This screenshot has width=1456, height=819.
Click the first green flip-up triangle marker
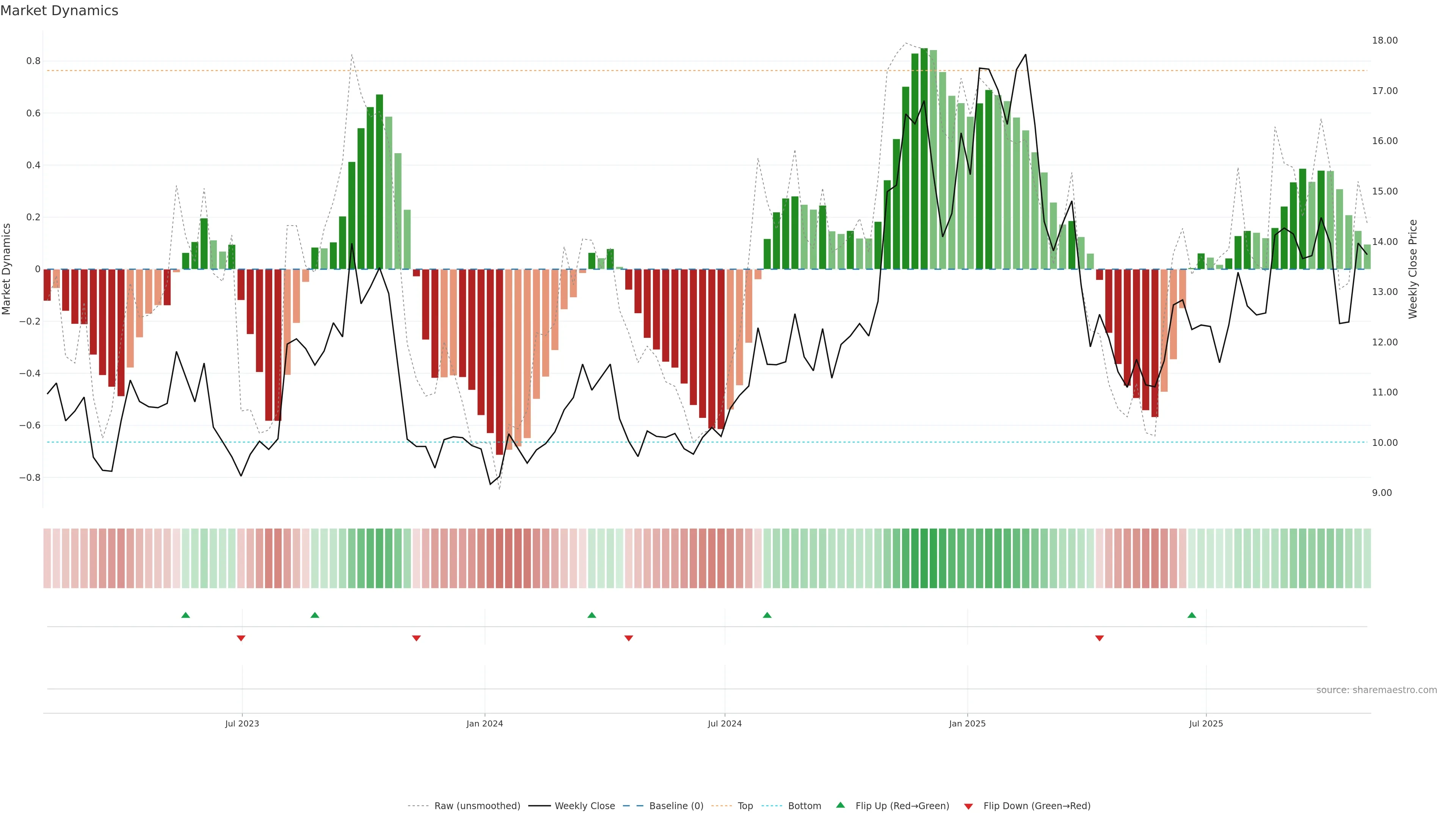(x=185, y=615)
